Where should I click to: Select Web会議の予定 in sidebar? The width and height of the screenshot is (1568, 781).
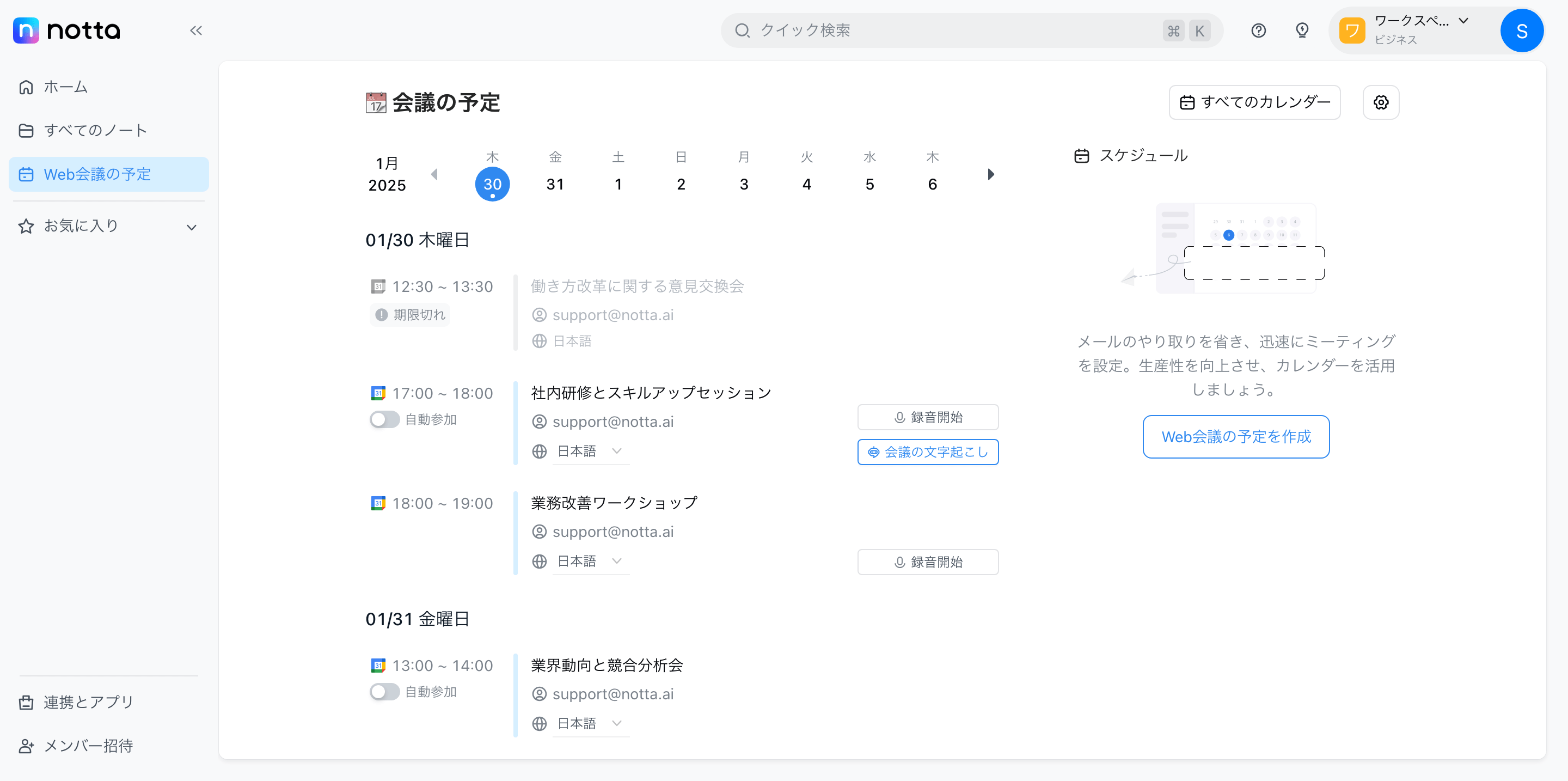[x=109, y=174]
